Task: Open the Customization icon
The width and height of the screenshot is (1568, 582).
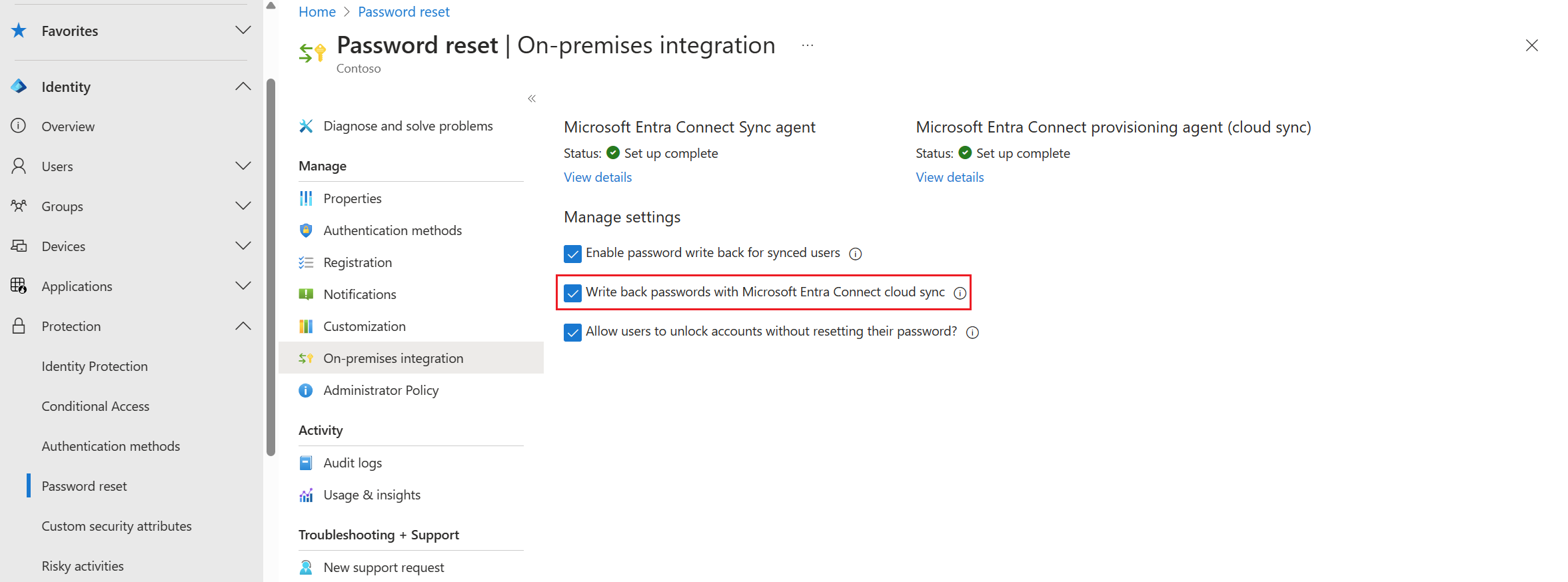Action: point(306,326)
